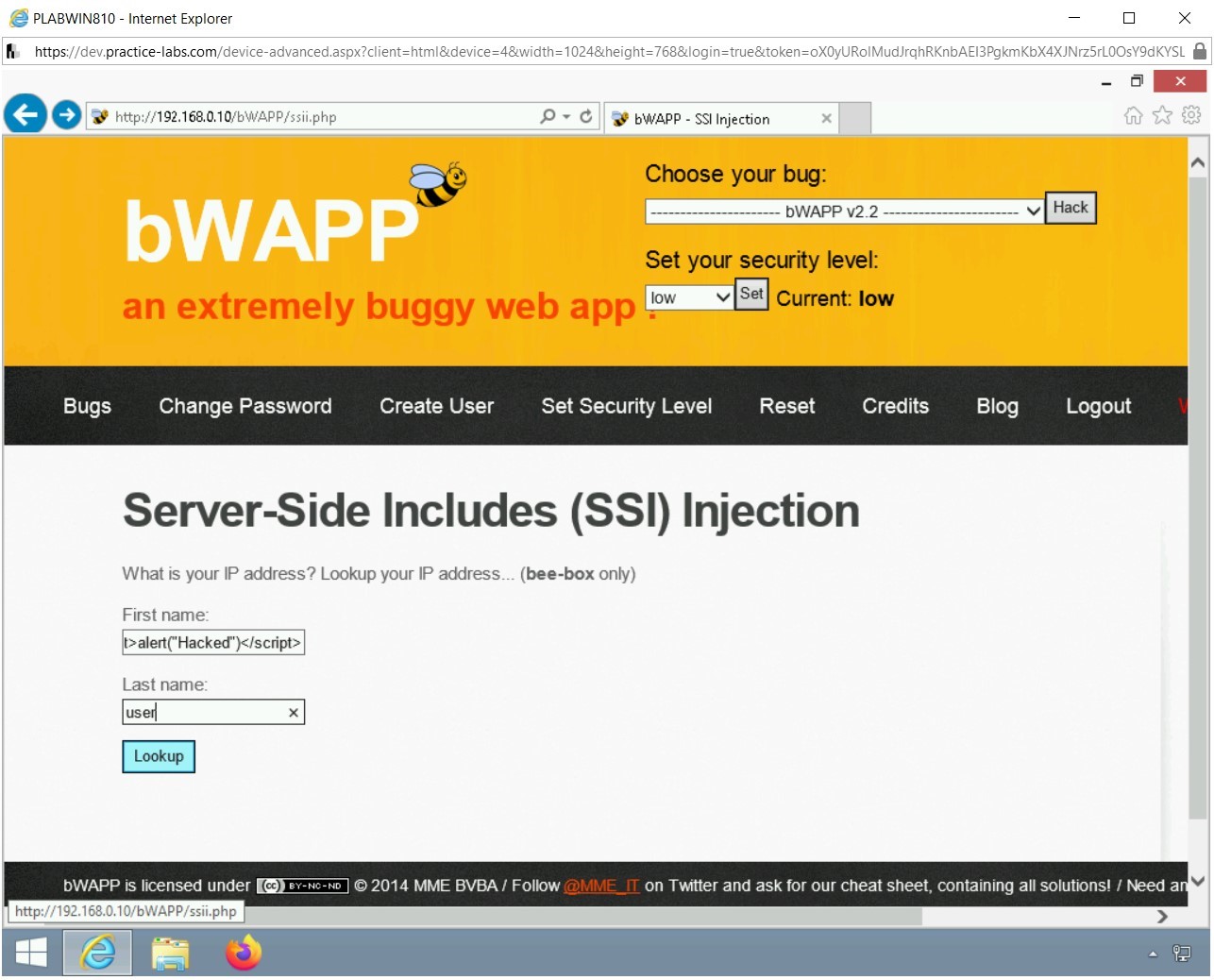Follow the @MME_IT Twitter link

click(x=601, y=886)
